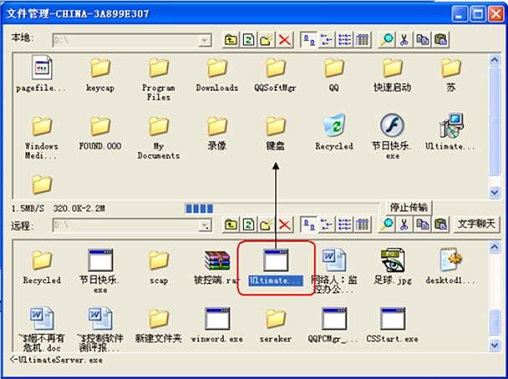Go up one folder in local toolbar
The width and height of the screenshot is (508, 379).
click(x=231, y=40)
